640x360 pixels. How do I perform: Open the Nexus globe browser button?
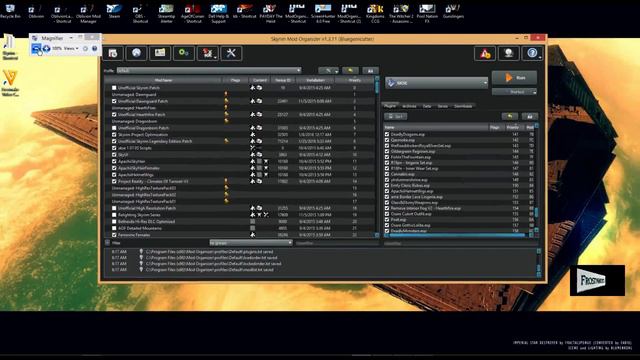tap(136, 53)
